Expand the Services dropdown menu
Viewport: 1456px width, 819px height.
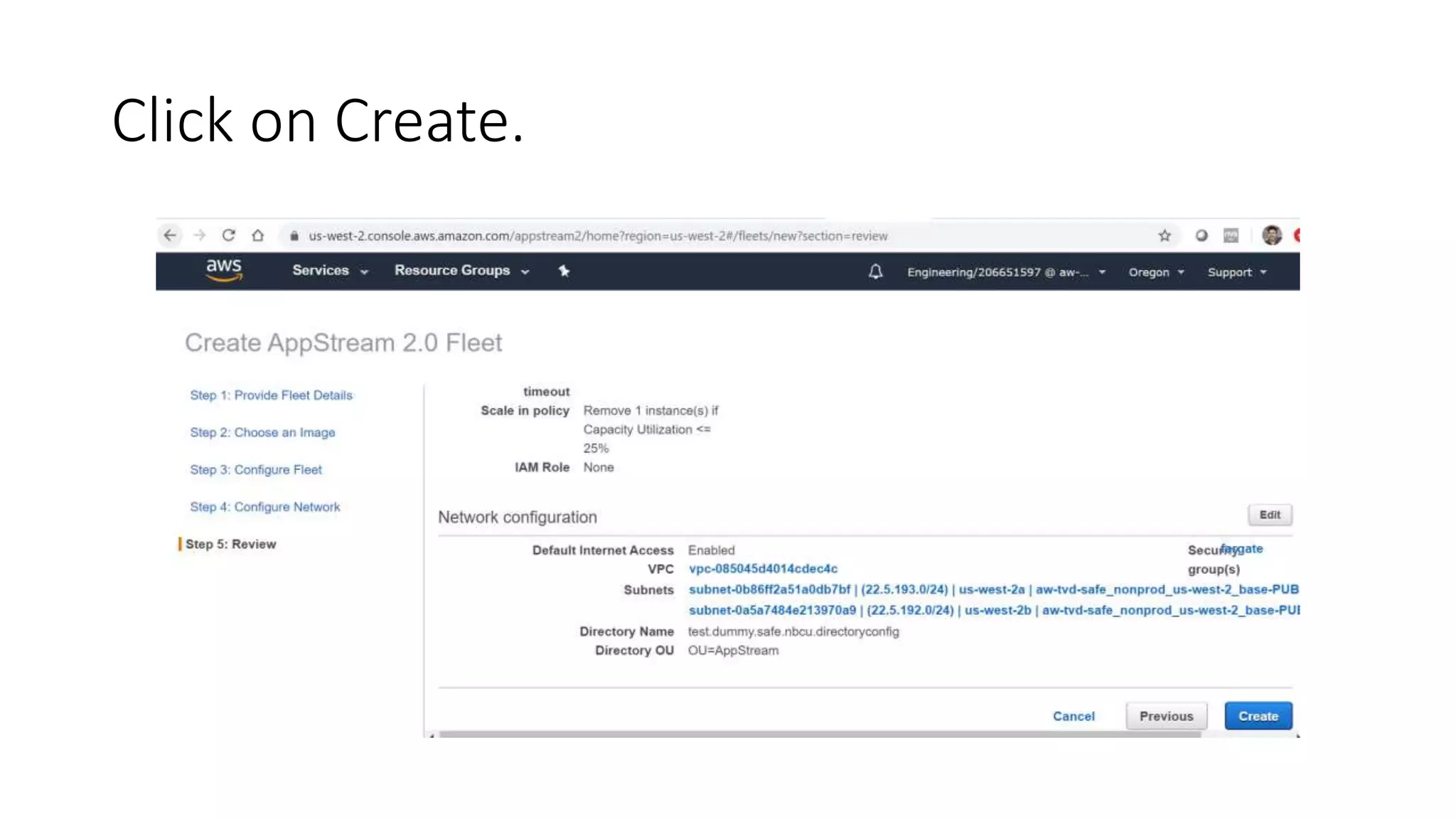point(330,271)
